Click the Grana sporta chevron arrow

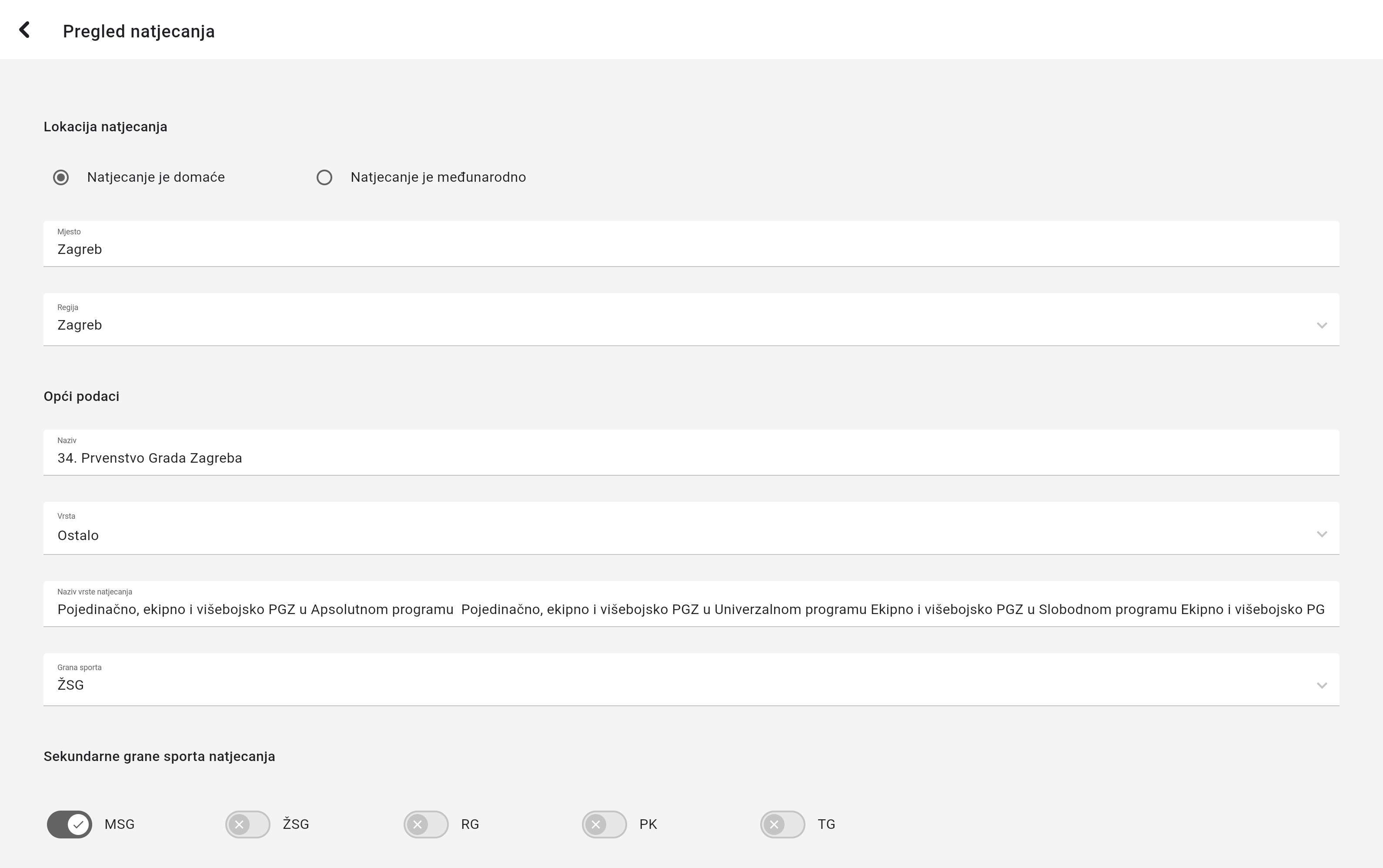point(1322,685)
